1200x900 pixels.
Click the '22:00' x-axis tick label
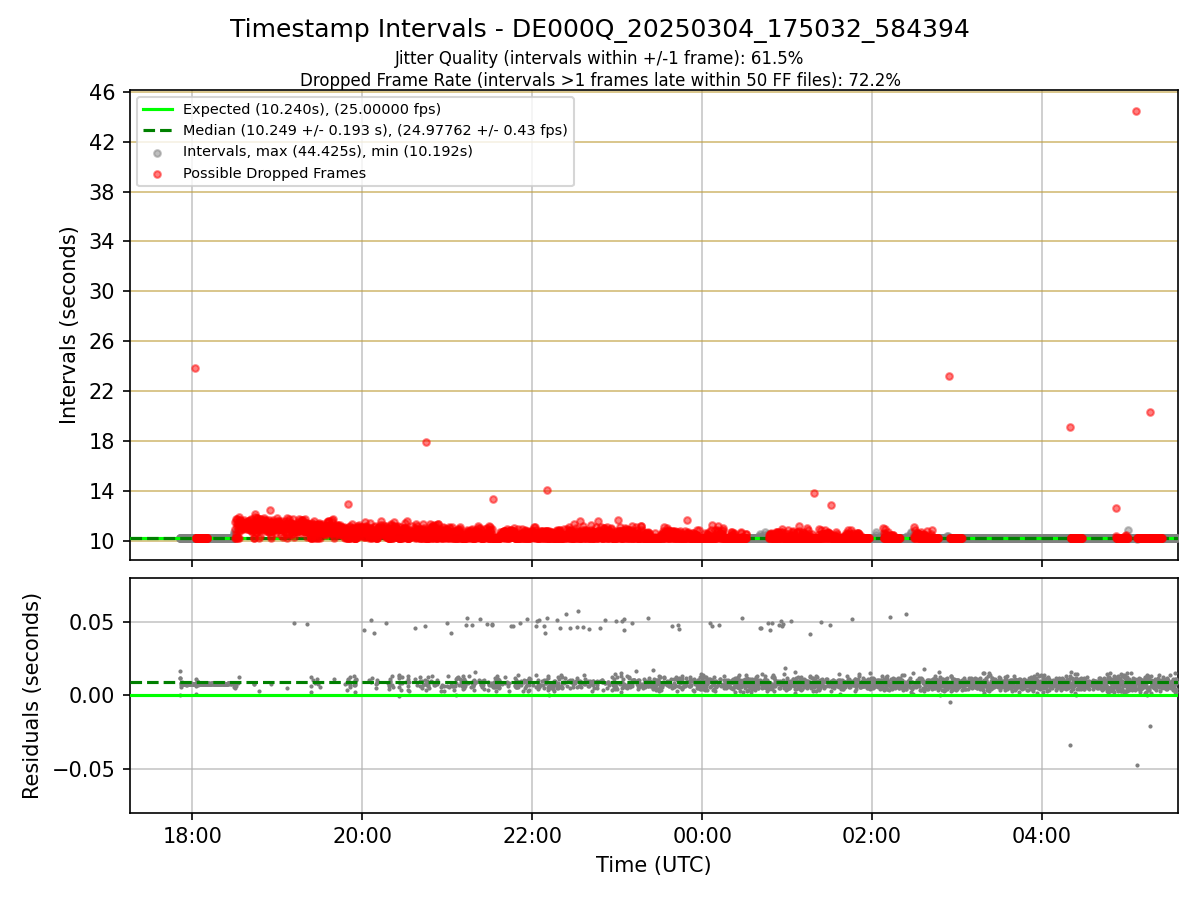(x=532, y=833)
